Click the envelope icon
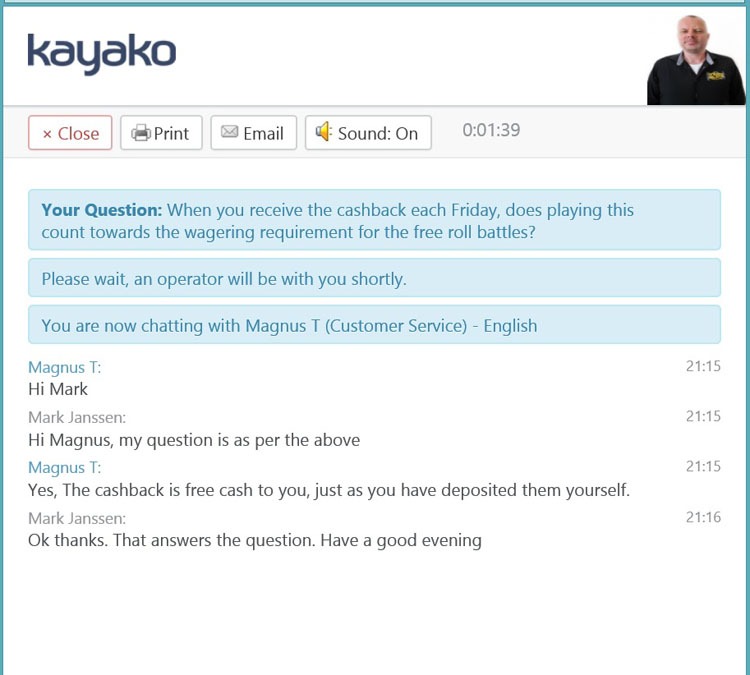The width and height of the screenshot is (750, 675). [230, 131]
